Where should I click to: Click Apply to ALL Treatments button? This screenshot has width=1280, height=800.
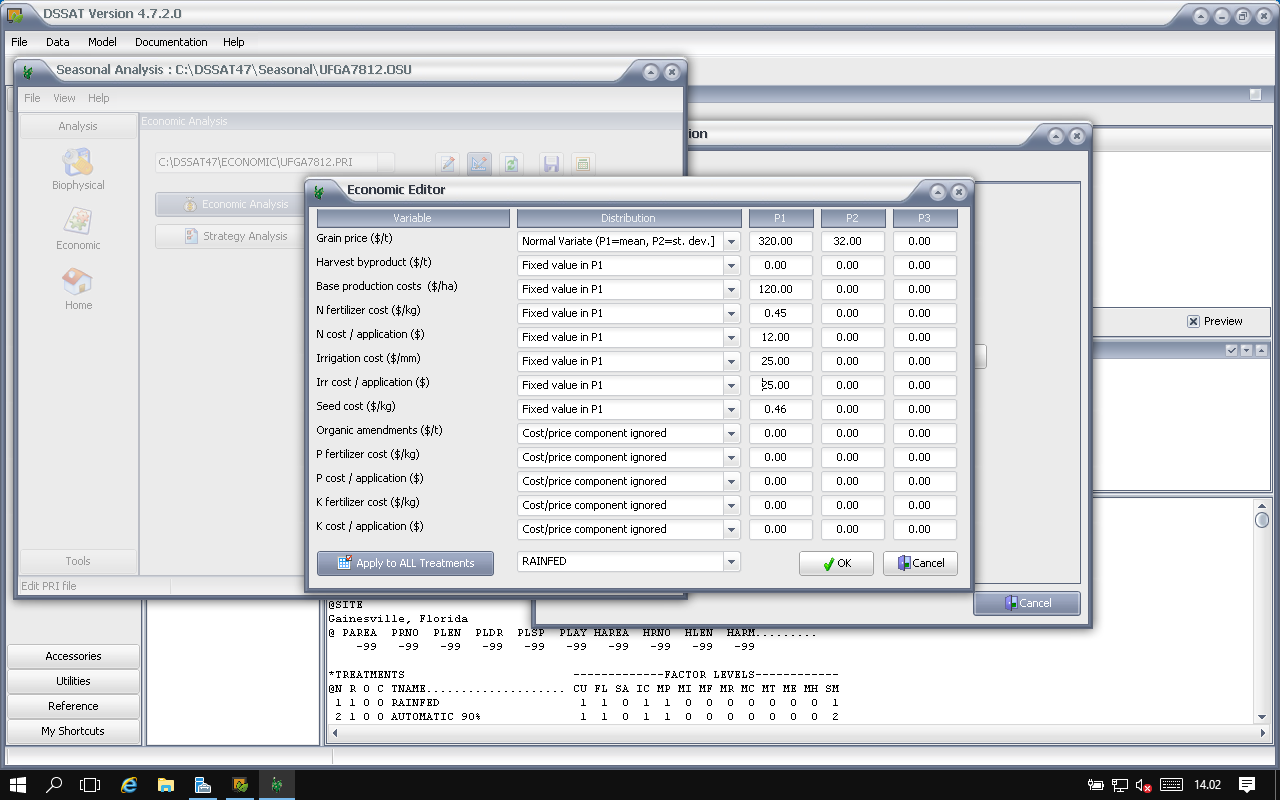(405, 563)
